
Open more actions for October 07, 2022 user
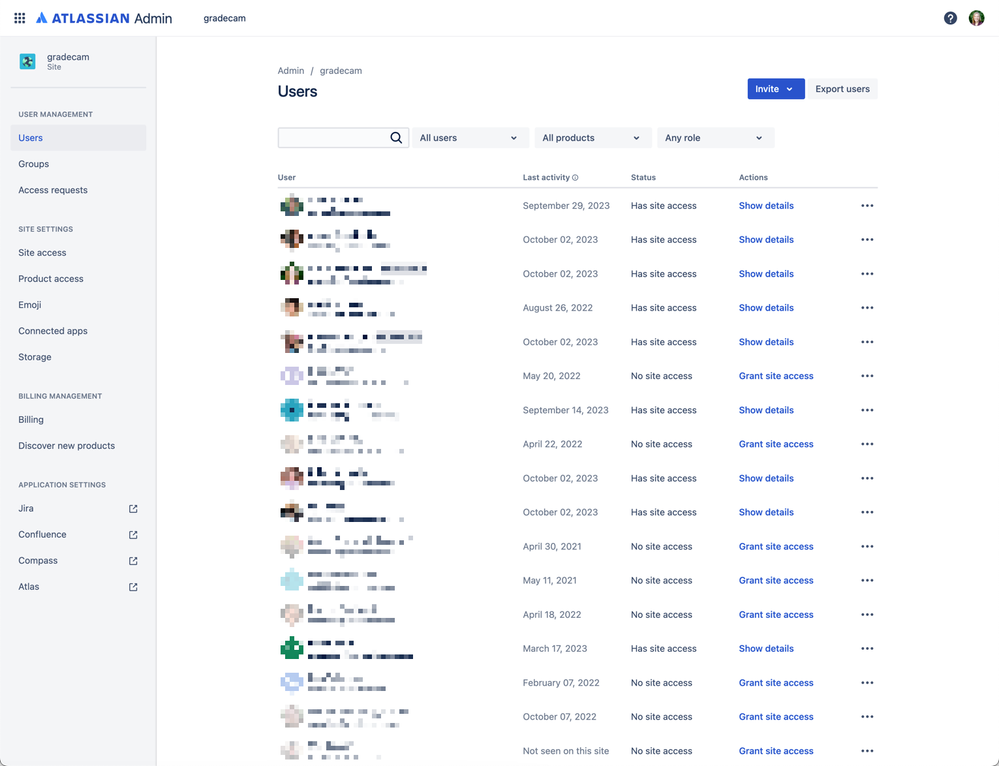(x=867, y=717)
